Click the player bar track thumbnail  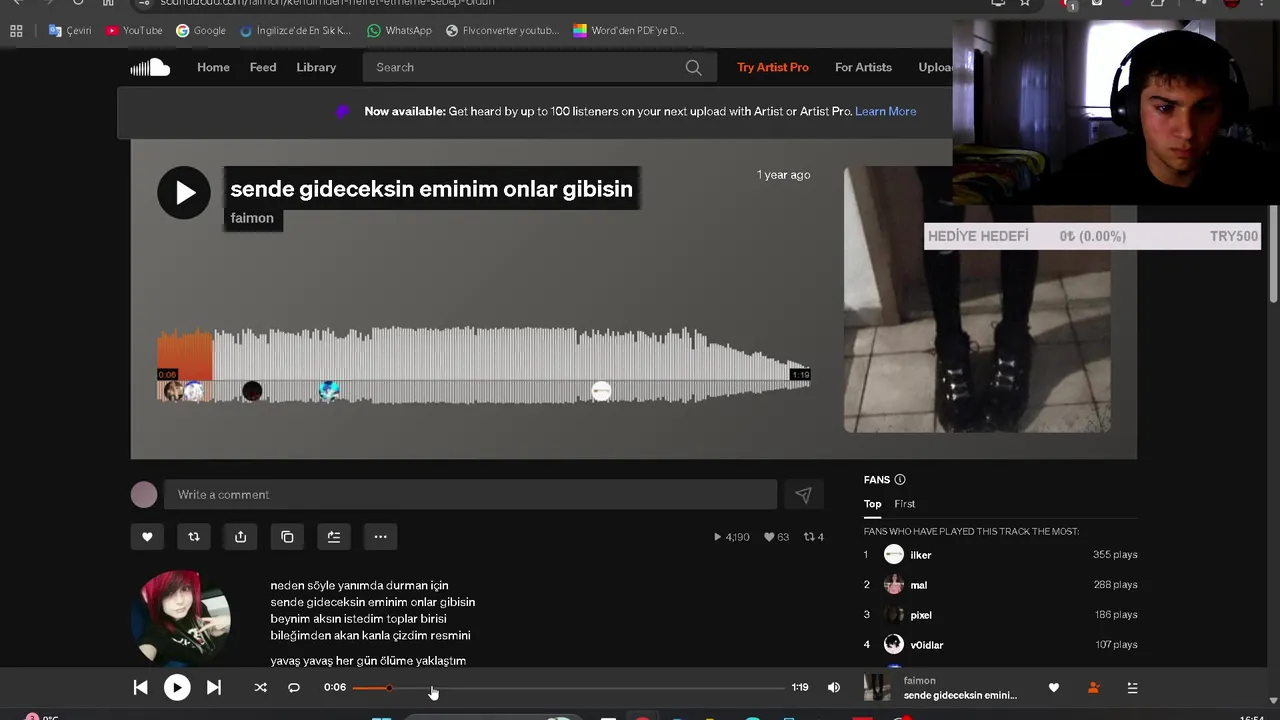pos(877,688)
